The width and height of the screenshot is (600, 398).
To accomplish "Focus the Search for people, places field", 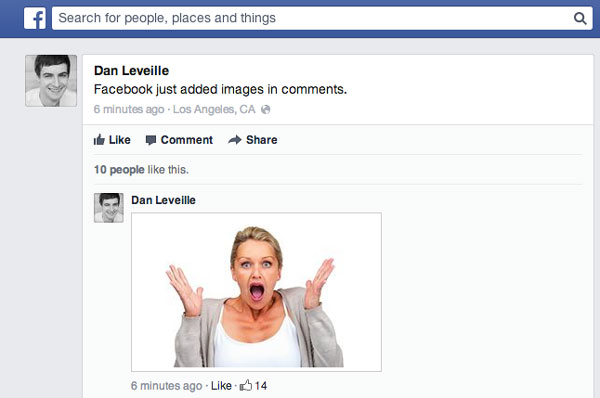I will 322,18.
